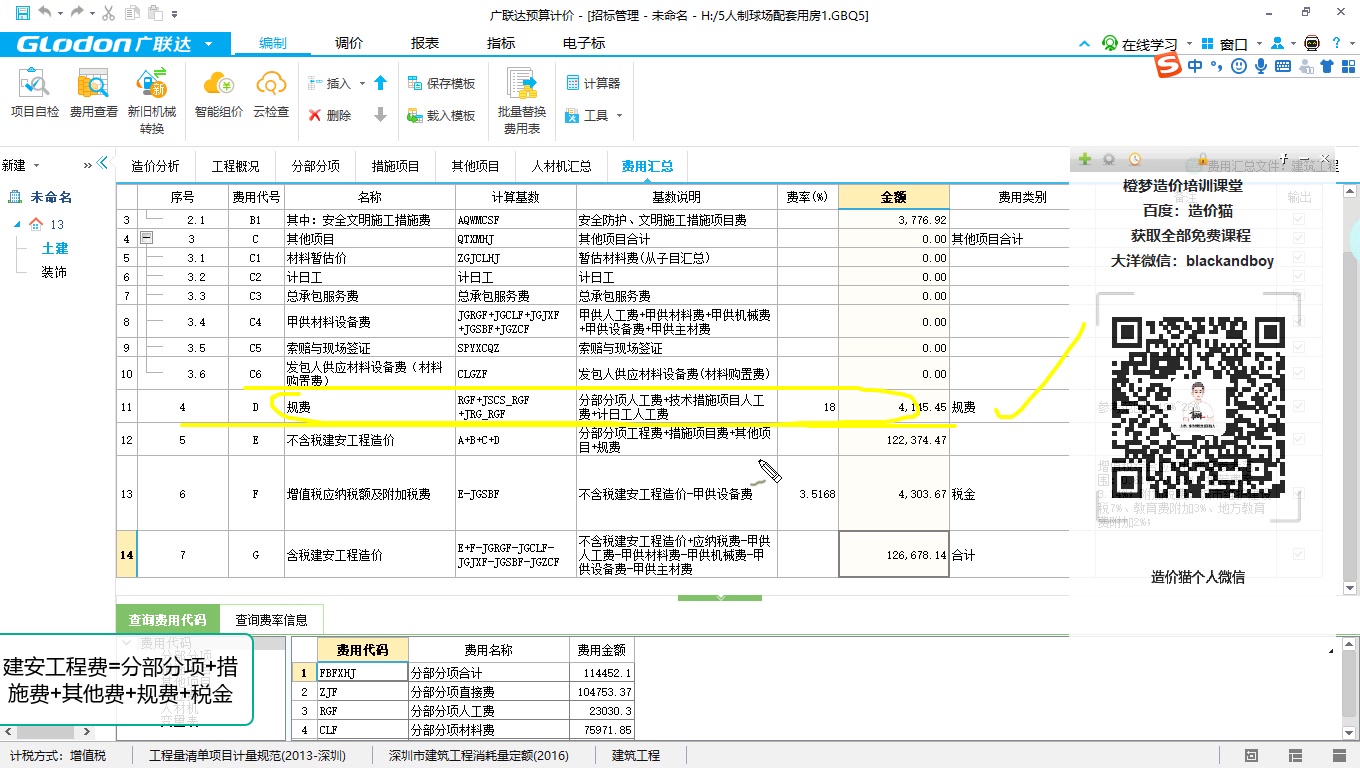The image size is (1360, 768).
Task: Open 批量替换费用表 batch replace
Action: pos(522,102)
